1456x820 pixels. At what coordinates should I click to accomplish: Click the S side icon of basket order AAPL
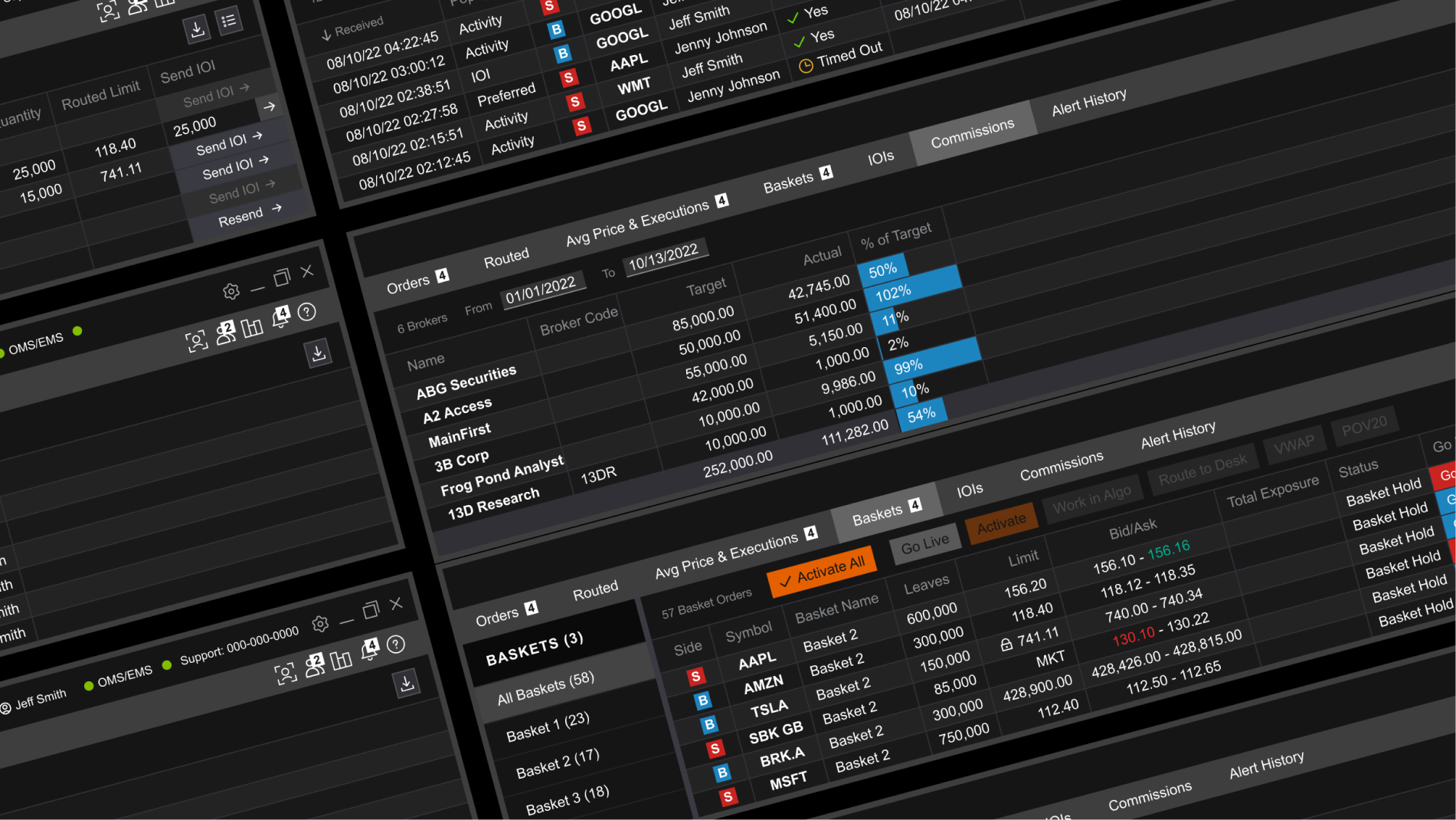[695, 676]
